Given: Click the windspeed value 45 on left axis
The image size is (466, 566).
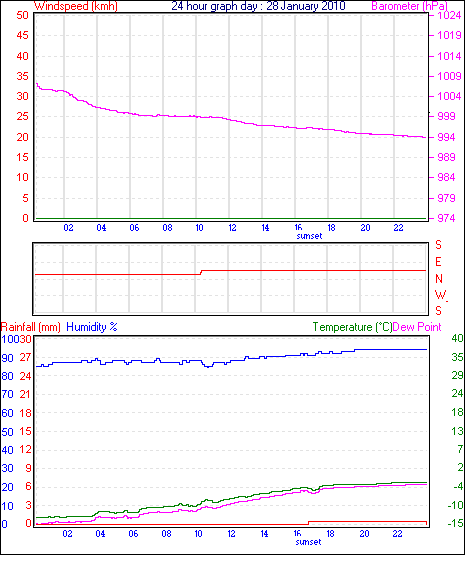Looking at the screenshot, I should click(22, 35).
